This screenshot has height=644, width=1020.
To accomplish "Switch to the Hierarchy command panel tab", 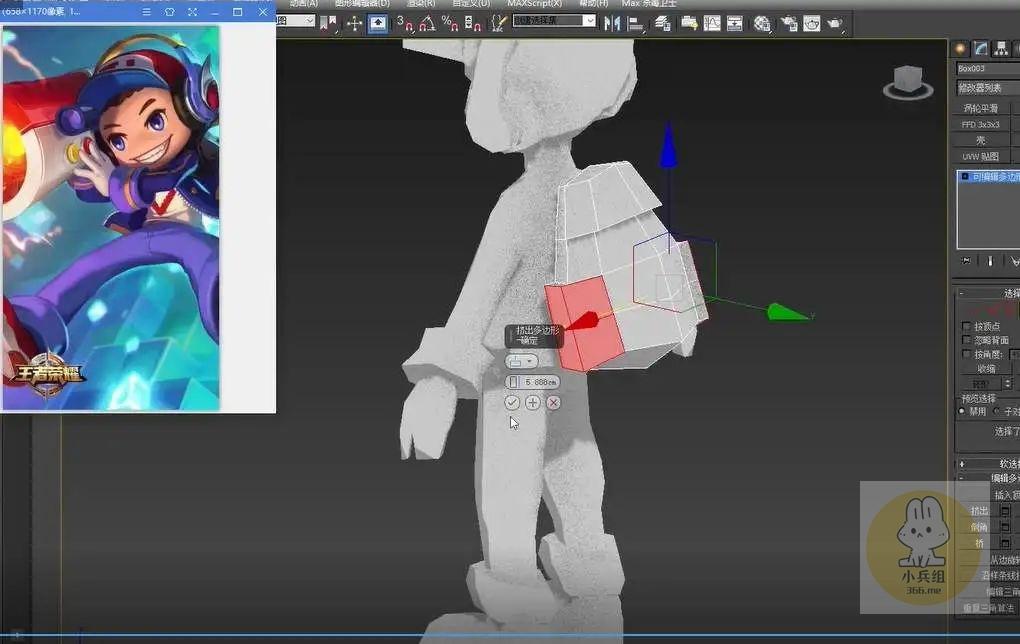I will tap(1000, 49).
